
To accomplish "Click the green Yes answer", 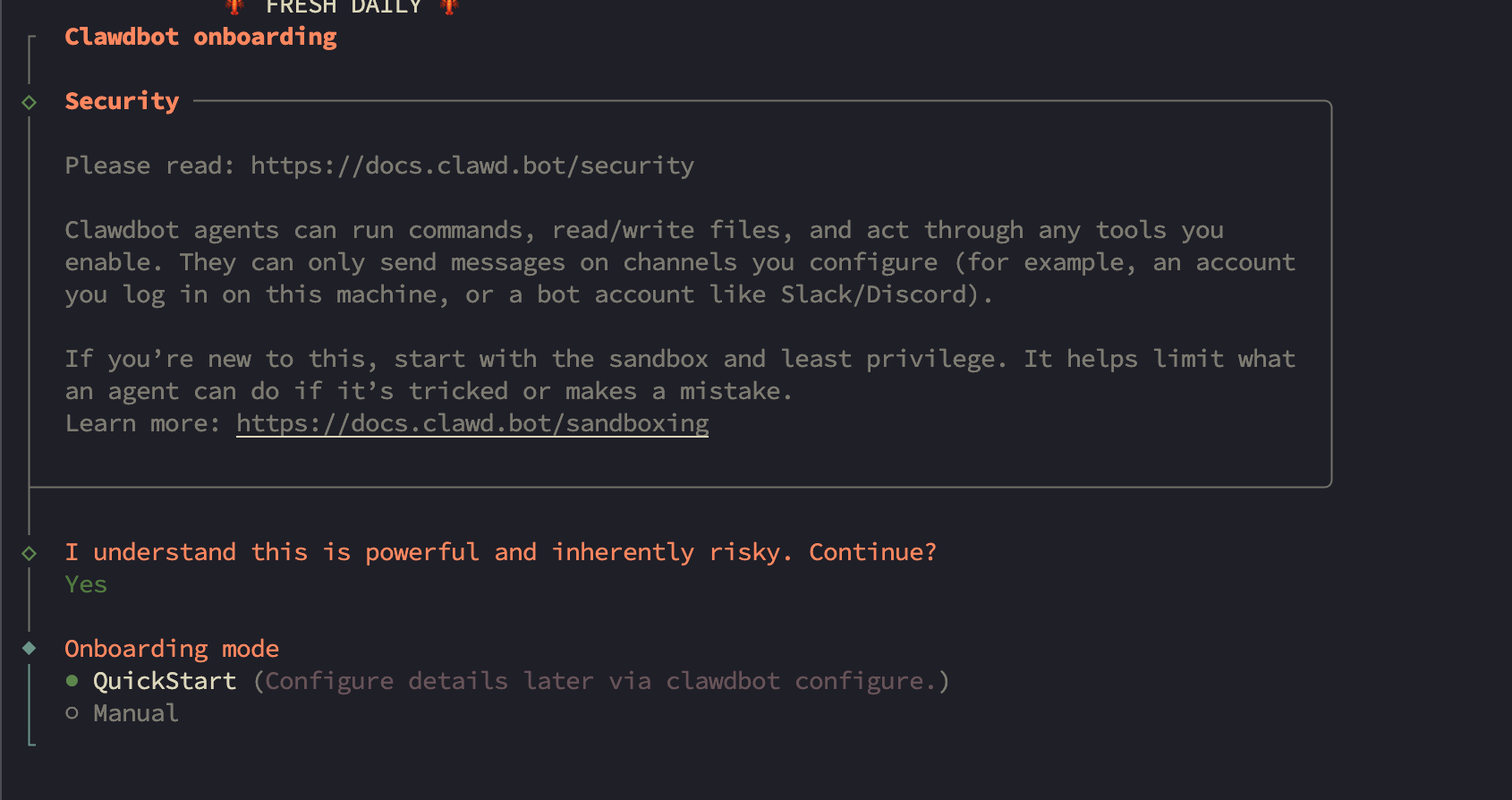I will click(x=86, y=584).
